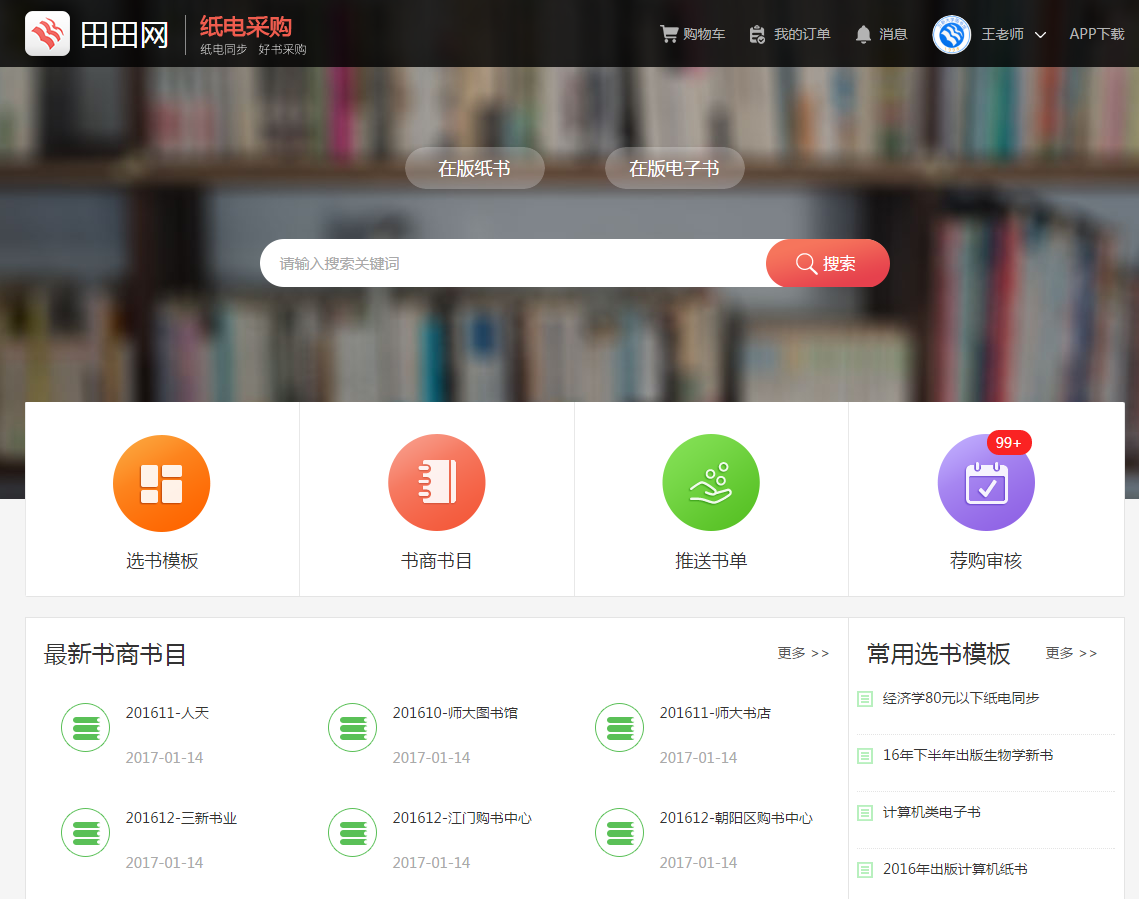The image size is (1139, 899).
Task: Click the 王老师 user avatar
Action: coord(952,34)
